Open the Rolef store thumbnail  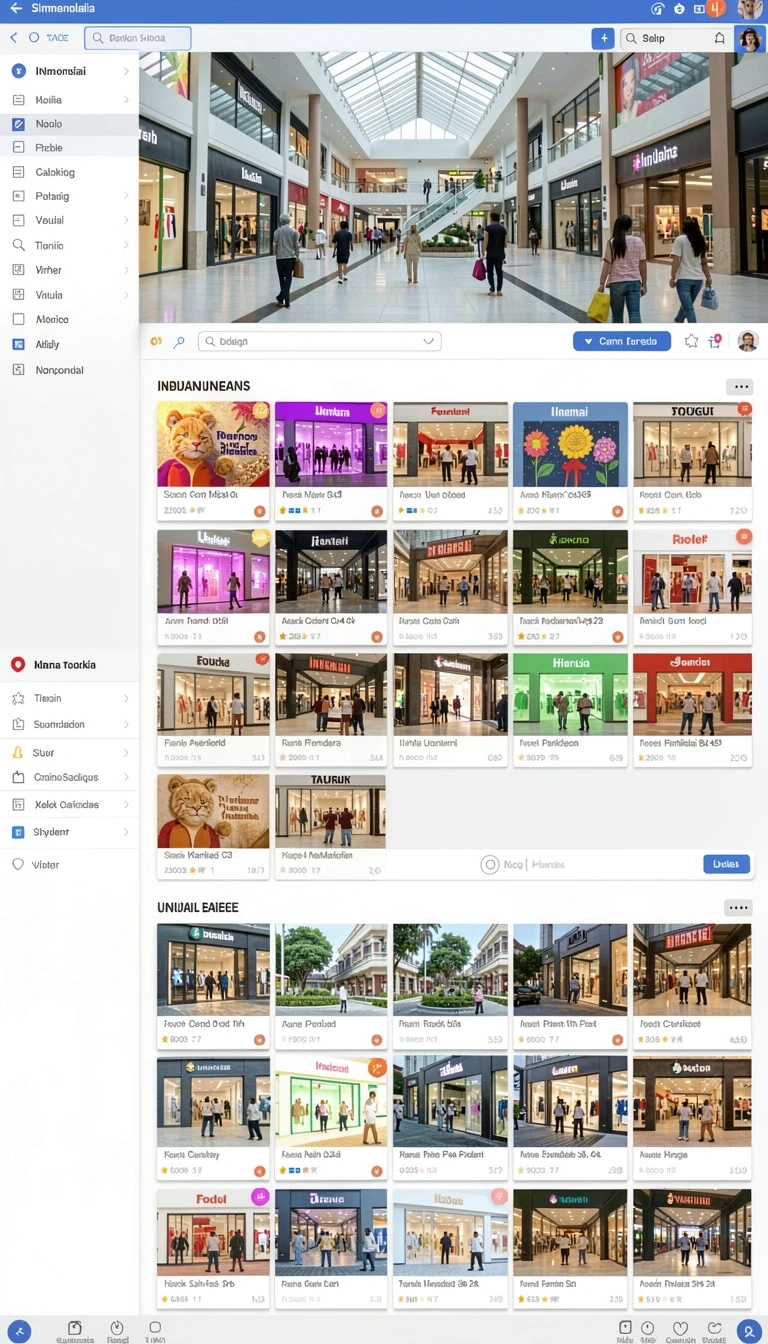[692, 570]
